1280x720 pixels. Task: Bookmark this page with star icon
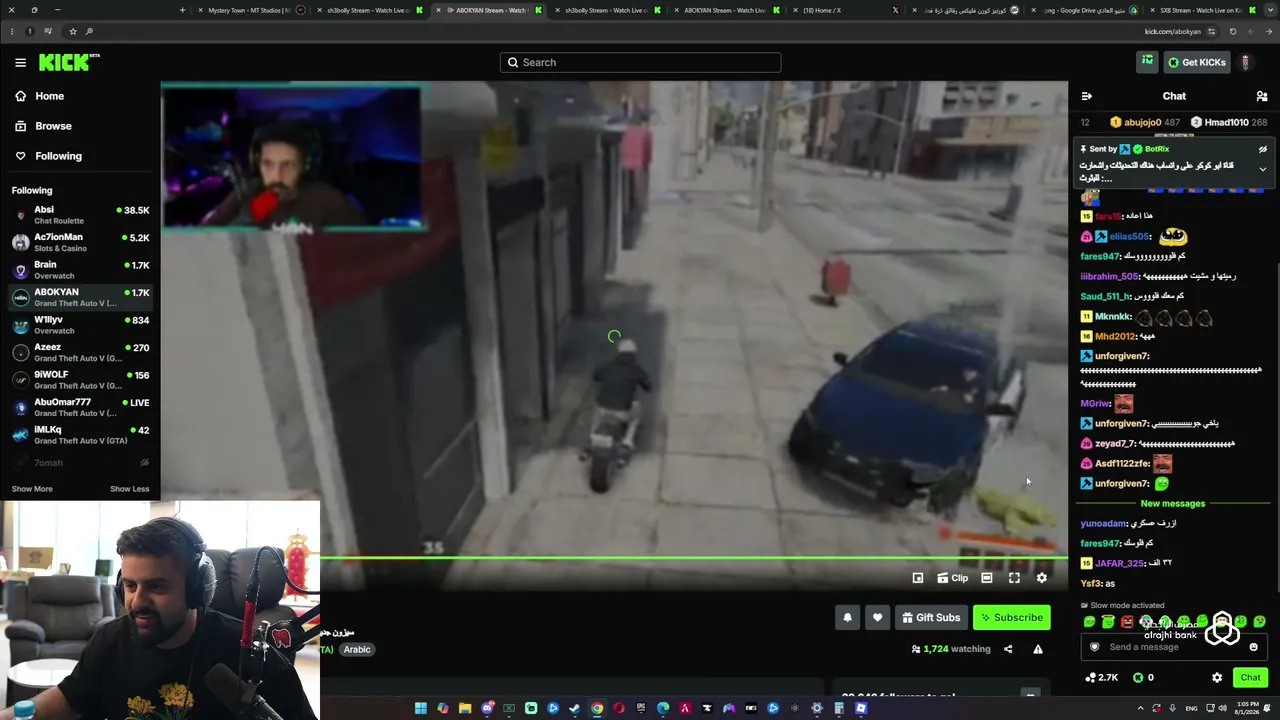tap(72, 31)
